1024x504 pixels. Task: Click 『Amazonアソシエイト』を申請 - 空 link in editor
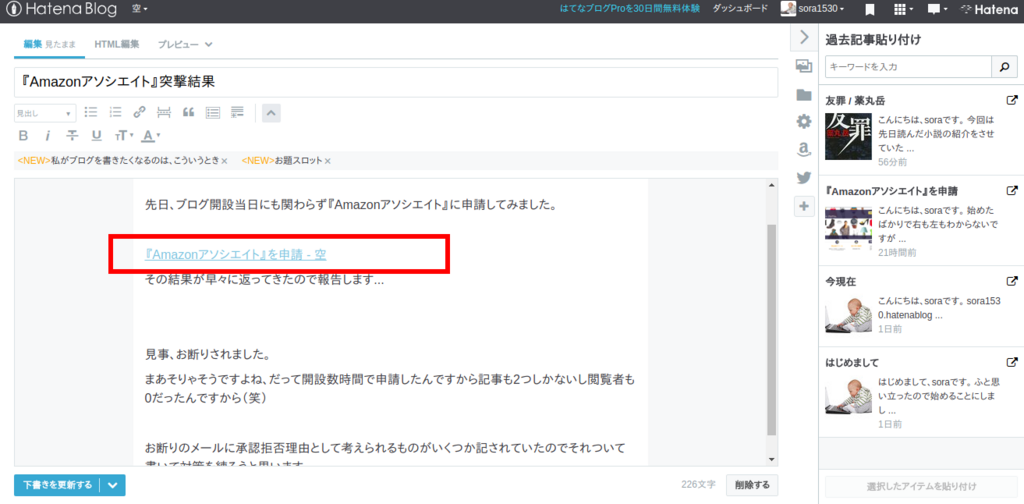tap(236, 255)
